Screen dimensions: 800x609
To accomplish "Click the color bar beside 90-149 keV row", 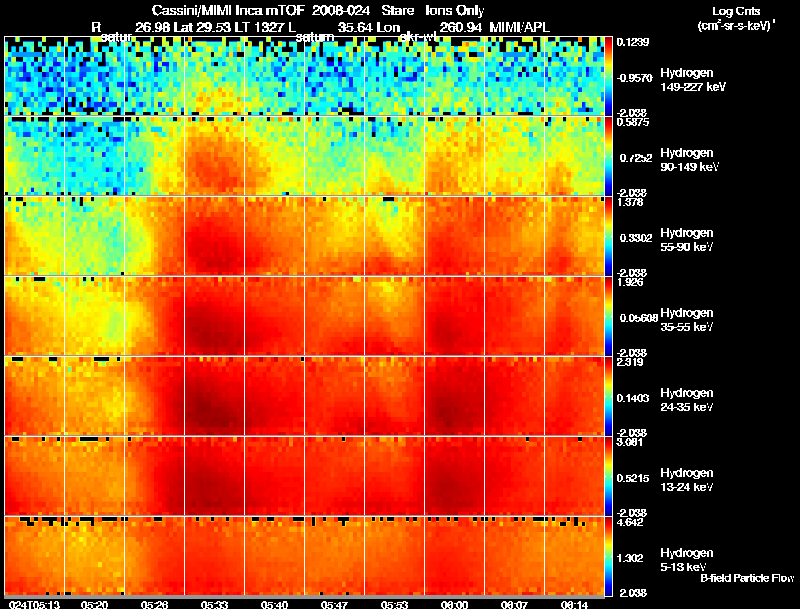I will pyautogui.click(x=609, y=156).
